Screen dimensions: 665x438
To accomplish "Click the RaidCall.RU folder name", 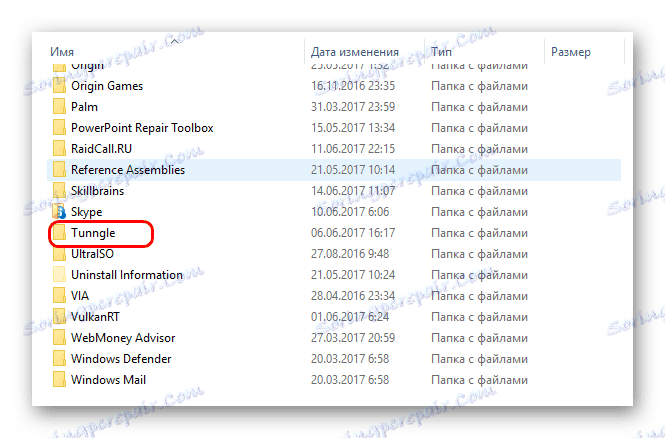I will (x=101, y=149).
